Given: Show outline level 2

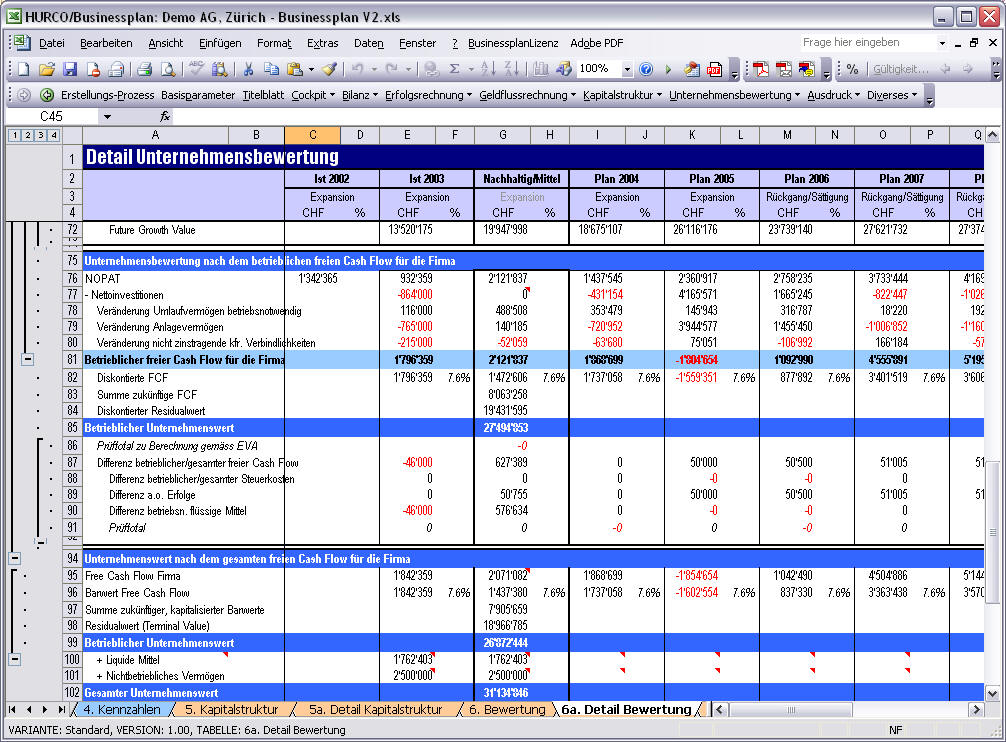Looking at the screenshot, I should click(28, 135).
